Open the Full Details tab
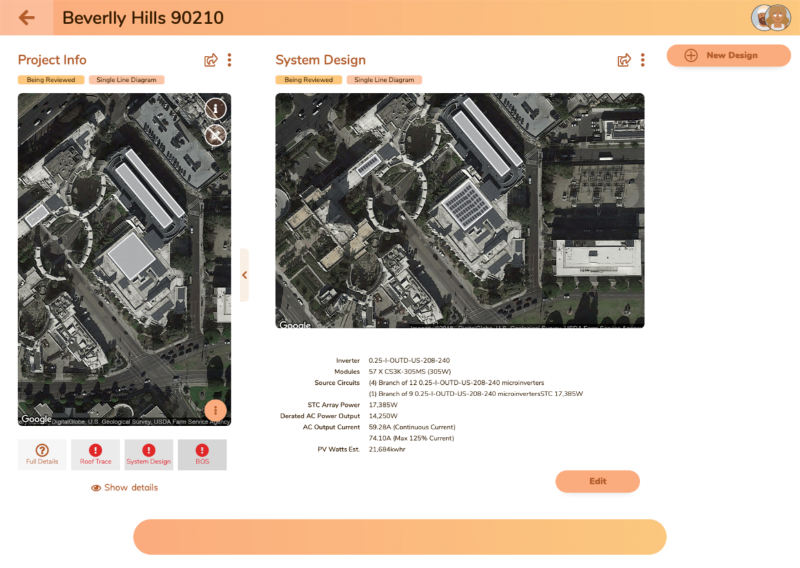 [42, 454]
